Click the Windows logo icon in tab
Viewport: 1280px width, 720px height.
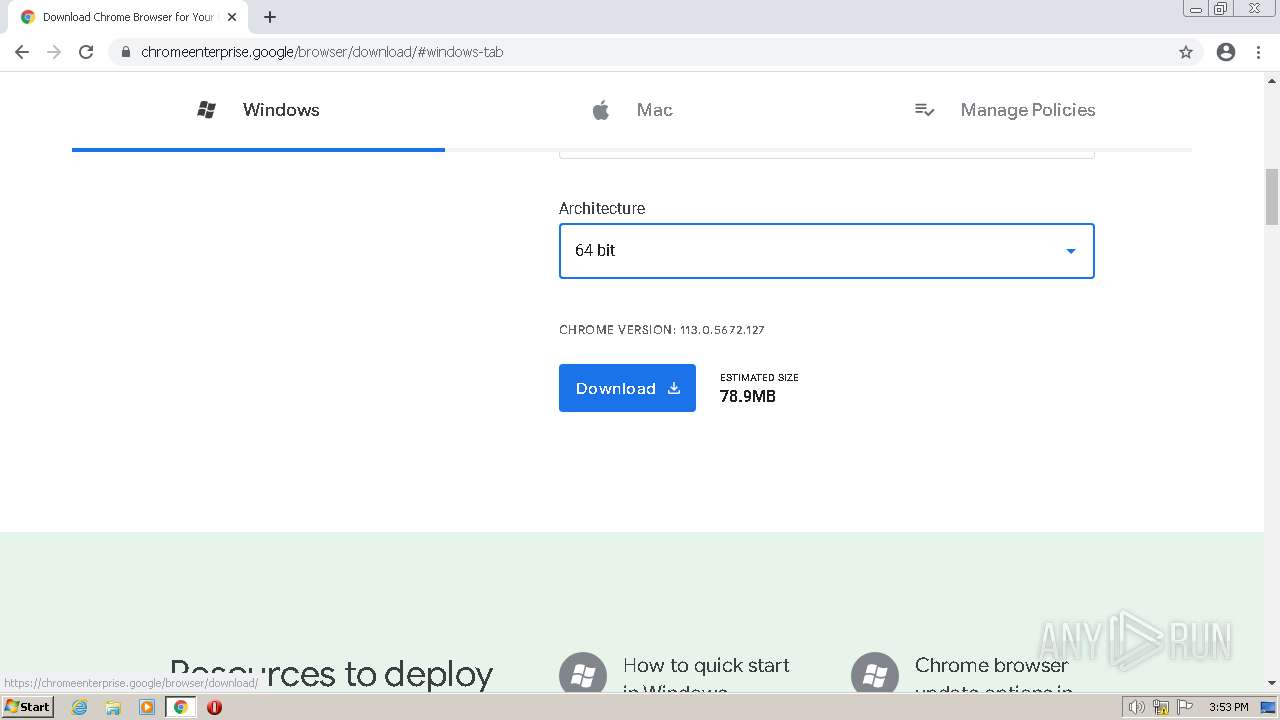[x=207, y=110]
